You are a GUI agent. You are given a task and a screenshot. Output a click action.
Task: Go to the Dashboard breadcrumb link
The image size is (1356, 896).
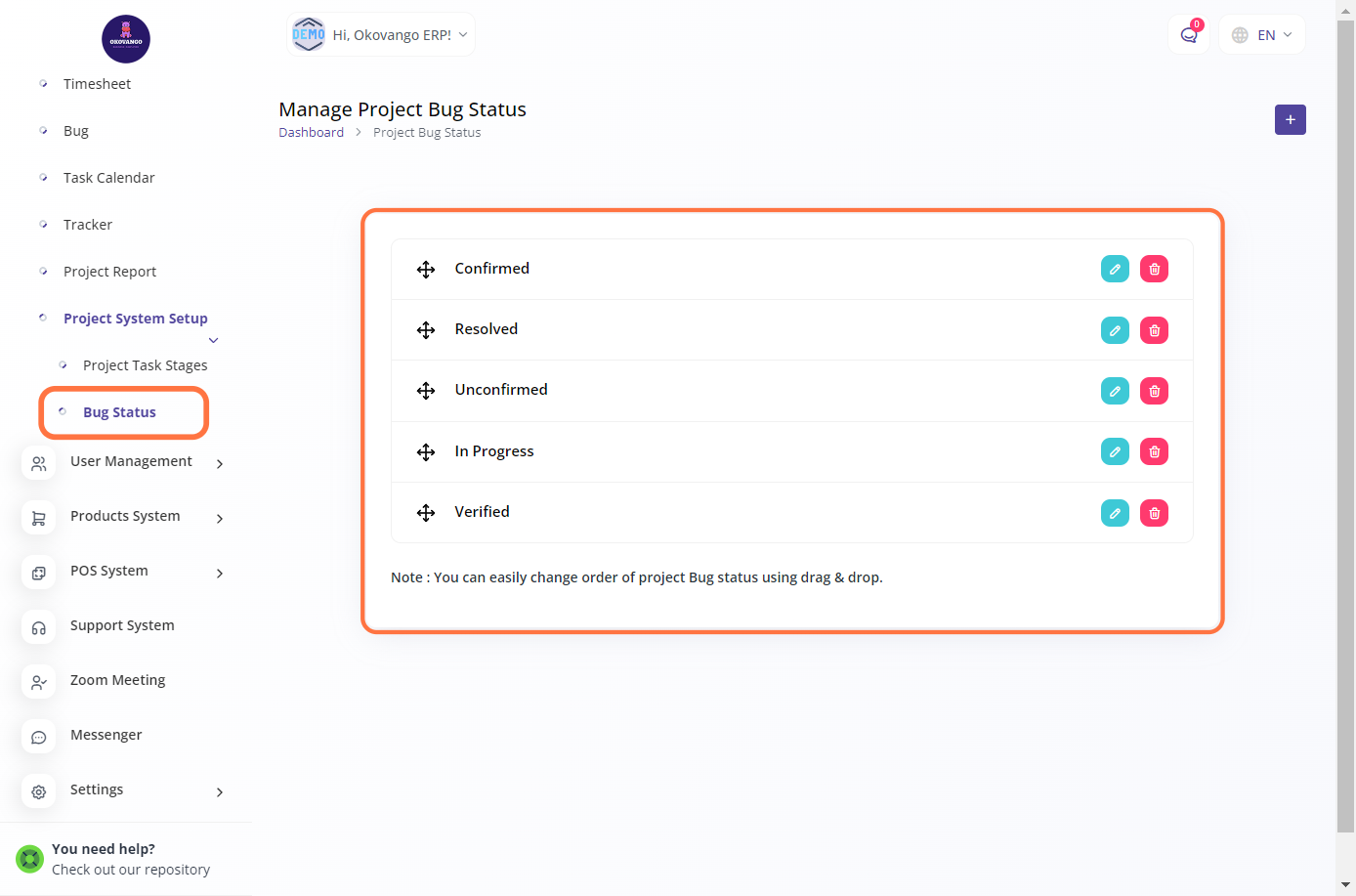point(311,133)
